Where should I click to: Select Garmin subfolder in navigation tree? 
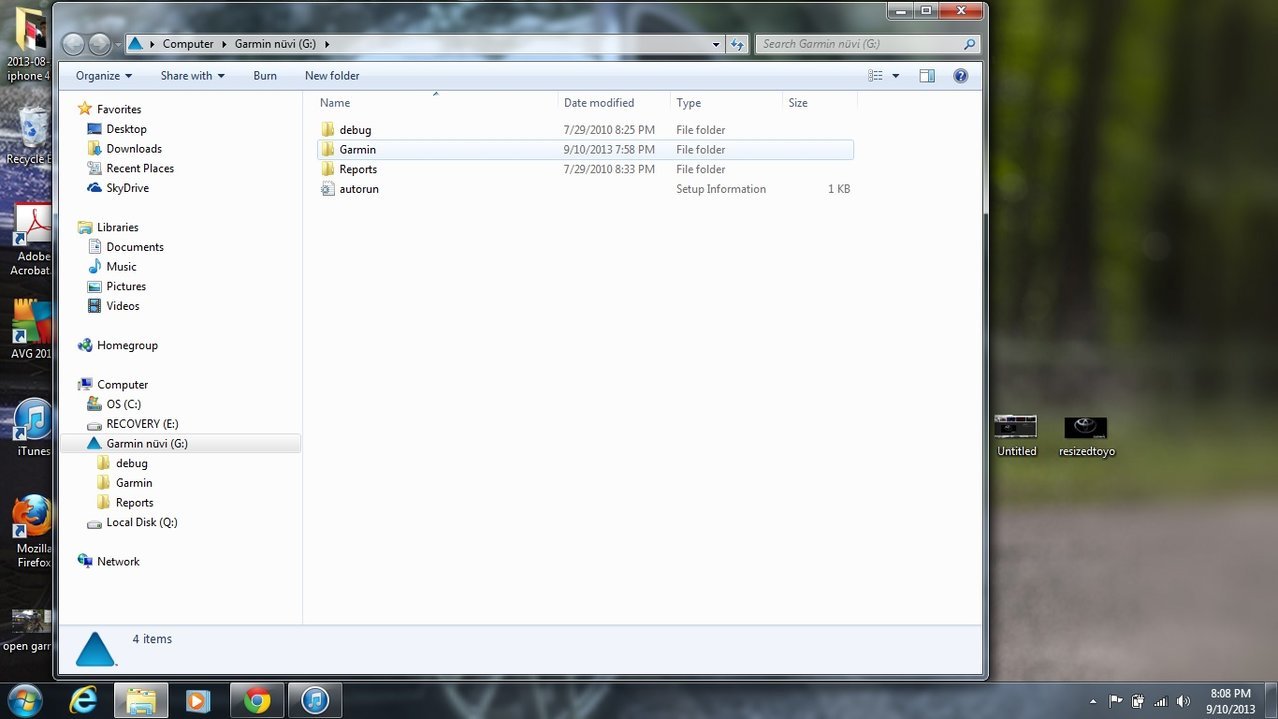134,483
